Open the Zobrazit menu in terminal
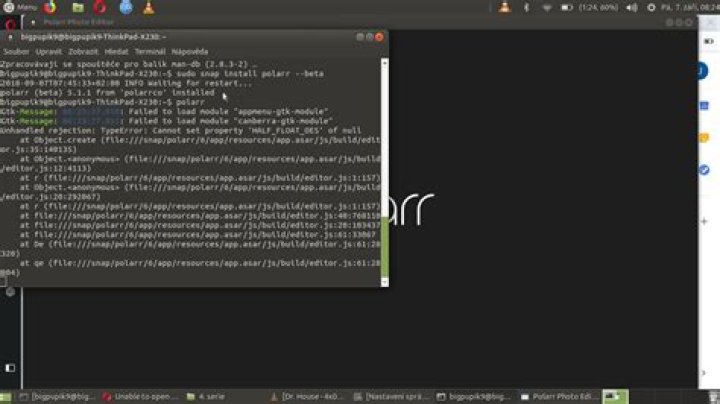Screen dimensions: 720x404 pyautogui.click(x=83, y=52)
